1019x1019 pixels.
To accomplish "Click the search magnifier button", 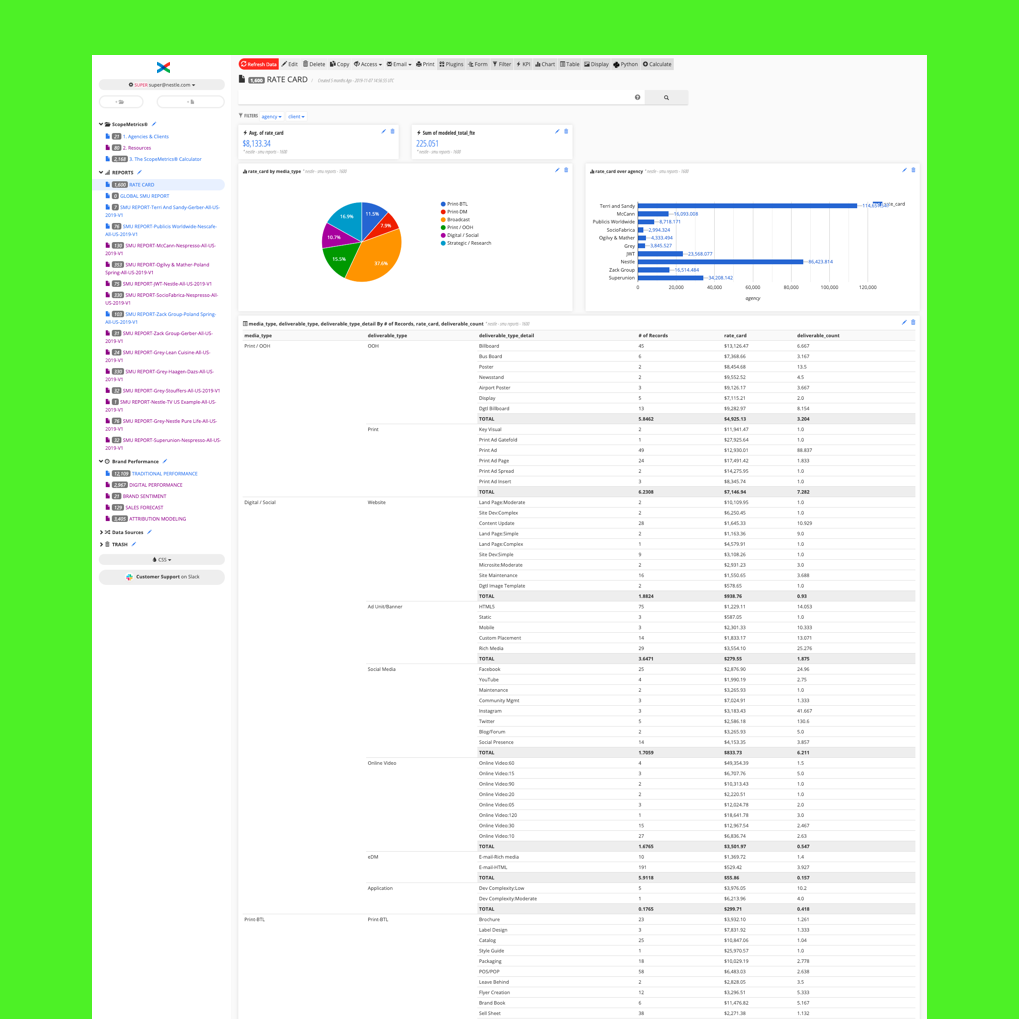I will (666, 97).
